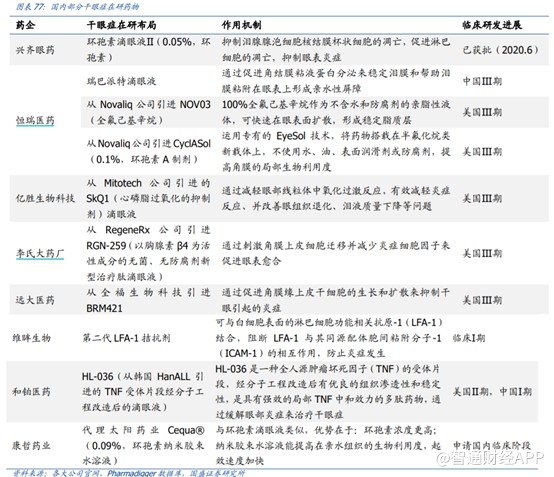Click the 第二代 LFA-1 拮抗剂 drug cell
The width and height of the screenshot is (554, 477).
(x=126, y=338)
